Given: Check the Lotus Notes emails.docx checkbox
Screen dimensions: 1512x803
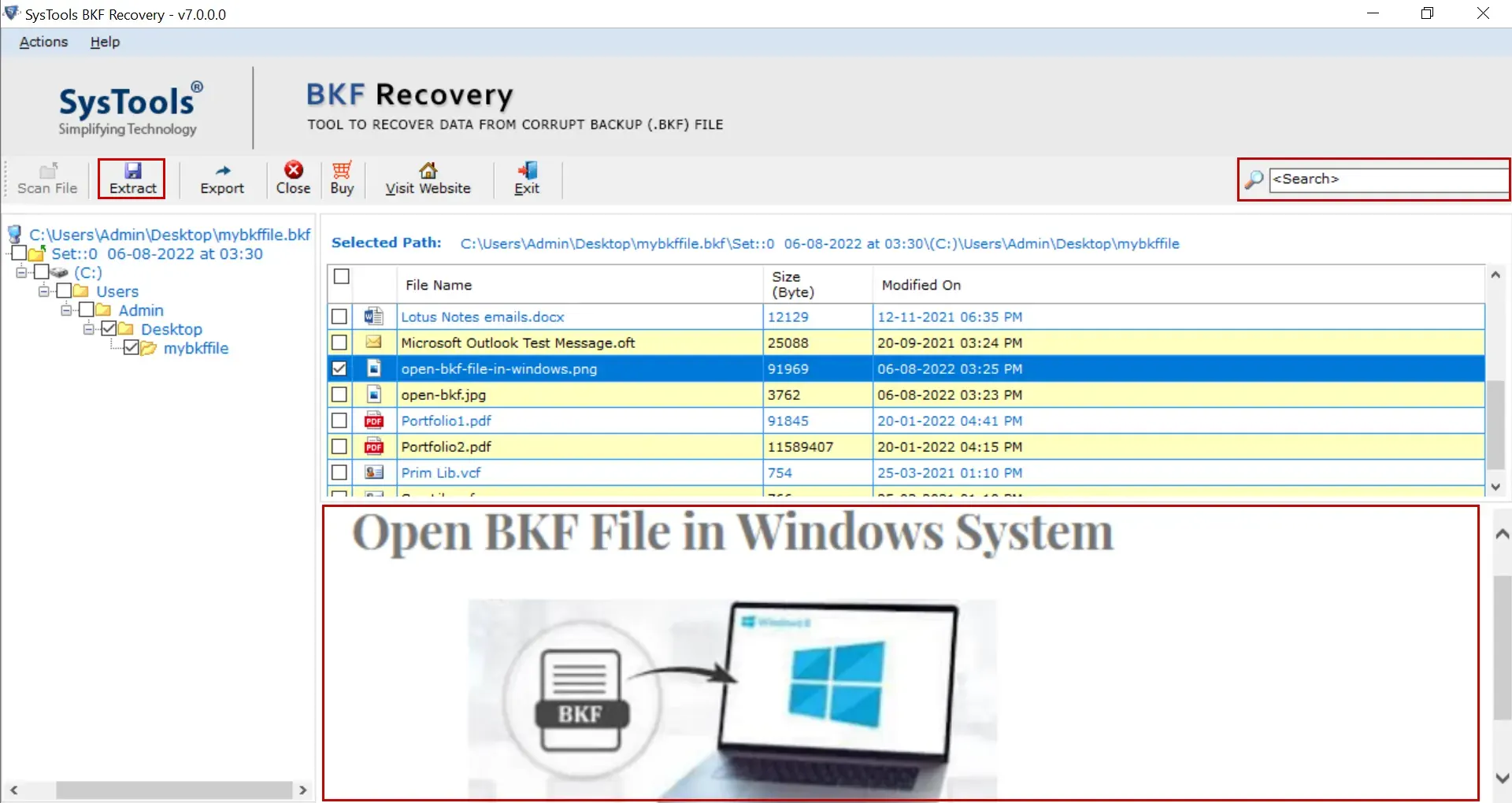Looking at the screenshot, I should 339,316.
